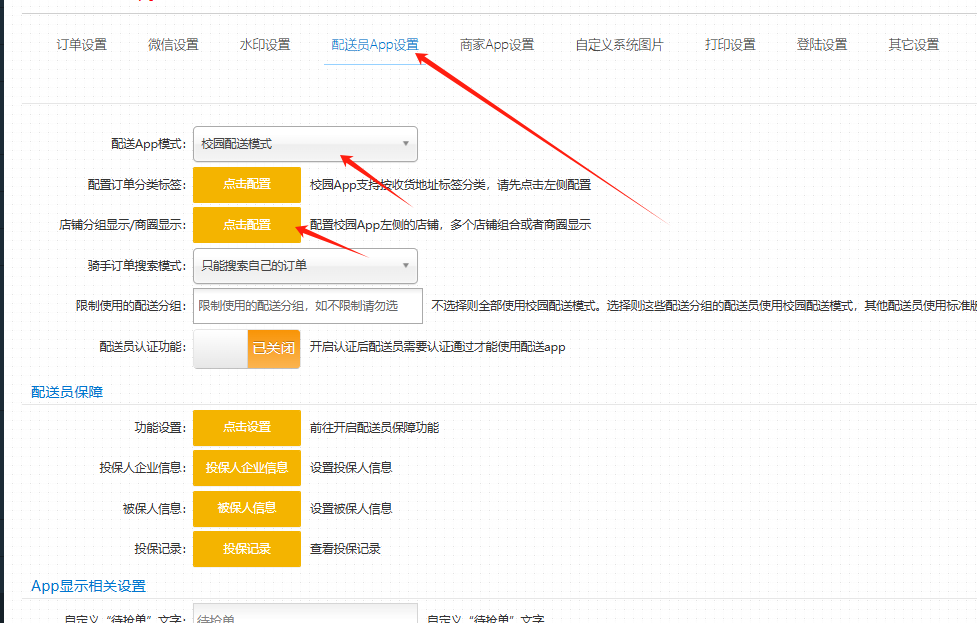Screen dimensions: 977x623
Task: Open the 订单设置 tab
Action: click(x=82, y=45)
